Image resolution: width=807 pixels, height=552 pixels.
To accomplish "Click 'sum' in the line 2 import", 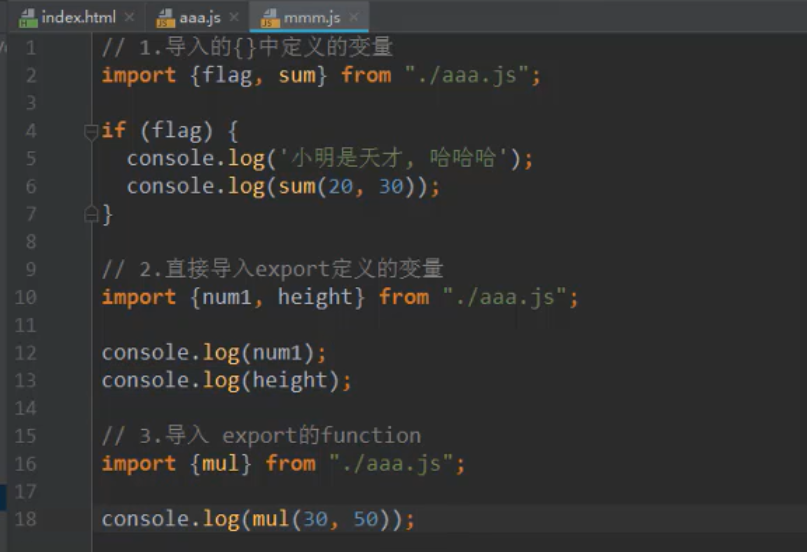I will pos(297,76).
